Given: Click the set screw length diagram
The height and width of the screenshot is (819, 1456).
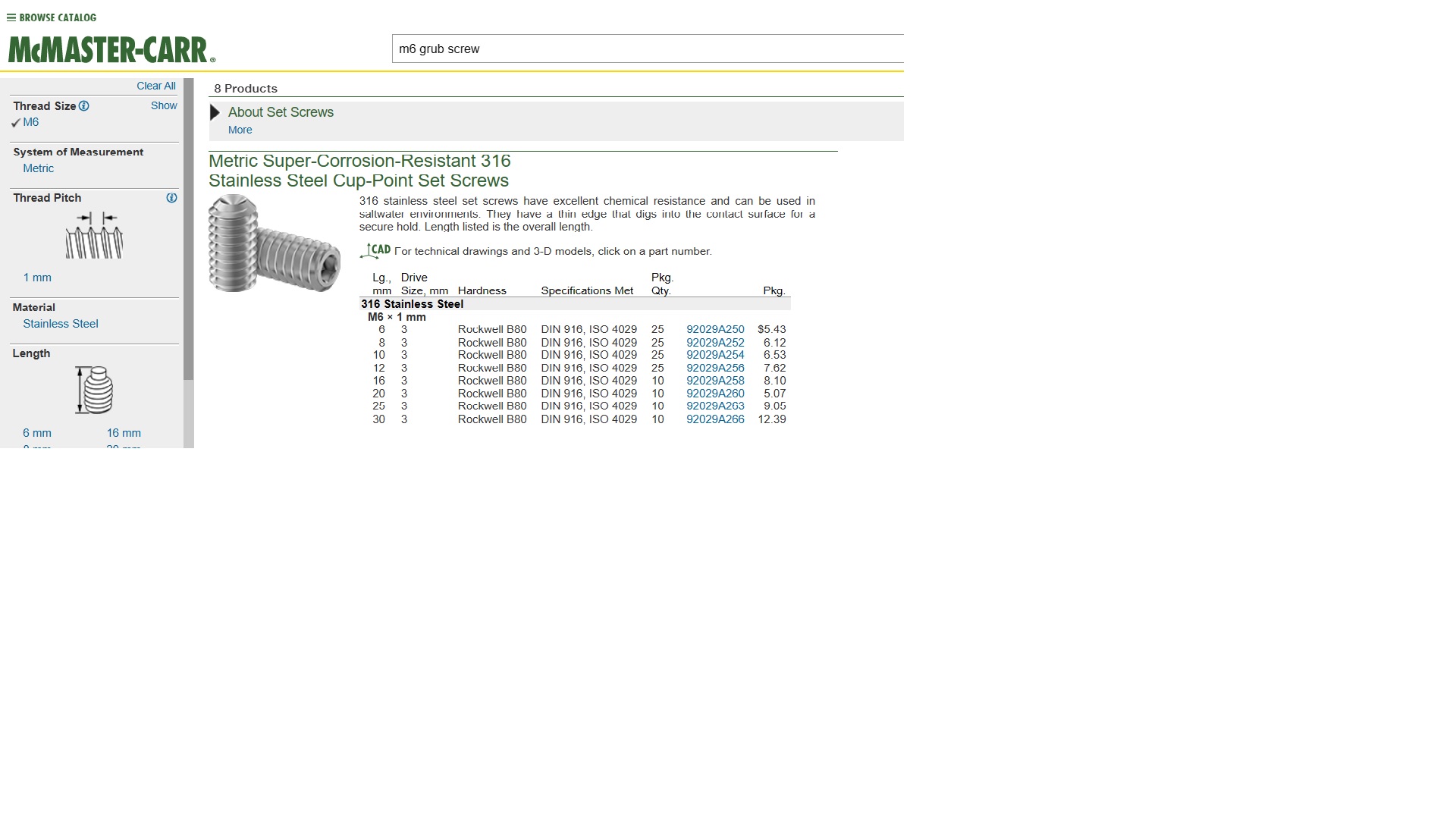Looking at the screenshot, I should [x=95, y=390].
